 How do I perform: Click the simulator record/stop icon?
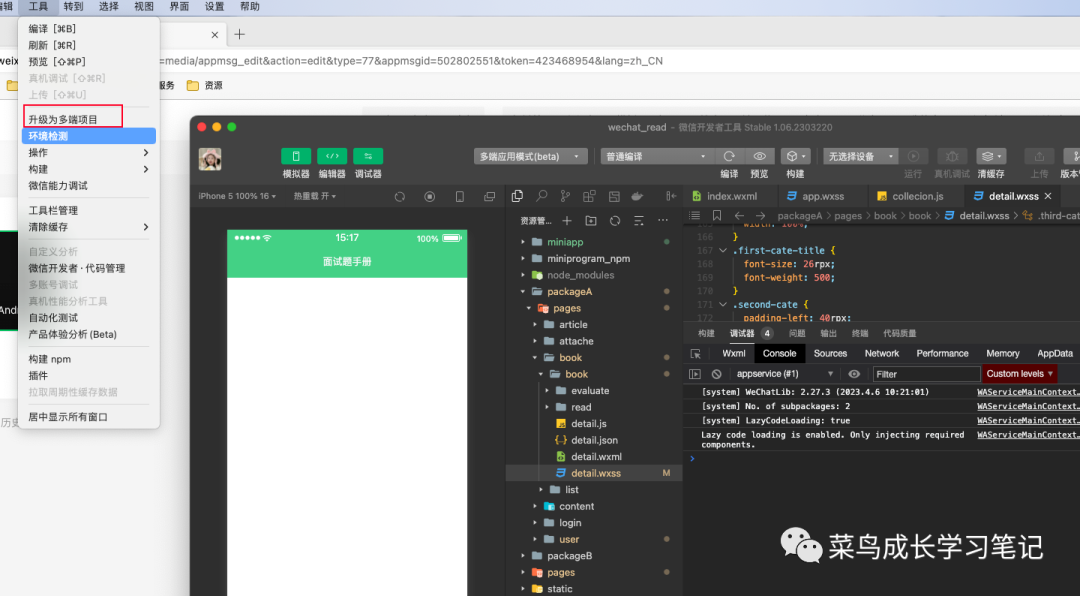430,197
